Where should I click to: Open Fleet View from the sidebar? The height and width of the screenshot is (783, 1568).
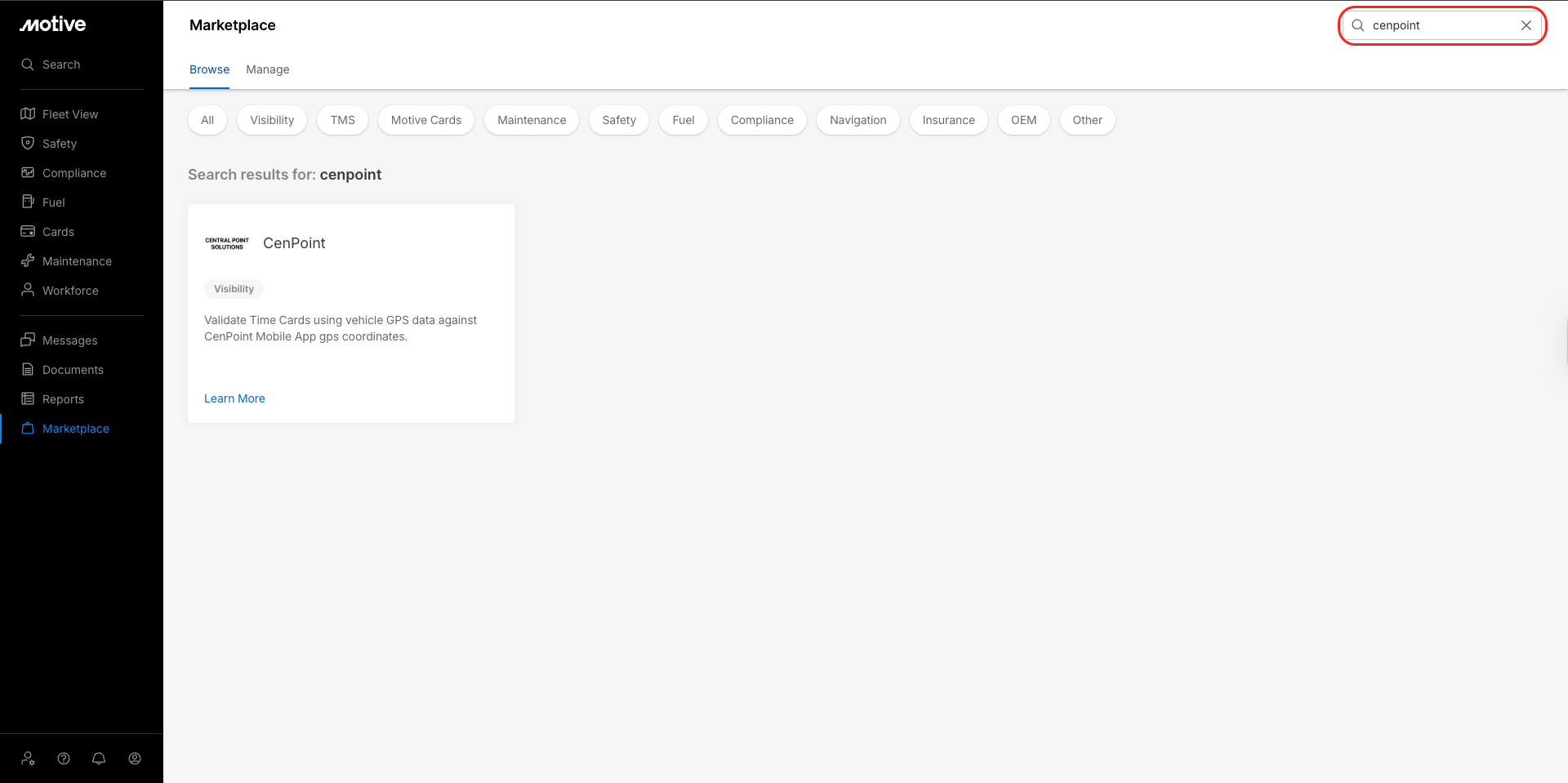click(70, 114)
